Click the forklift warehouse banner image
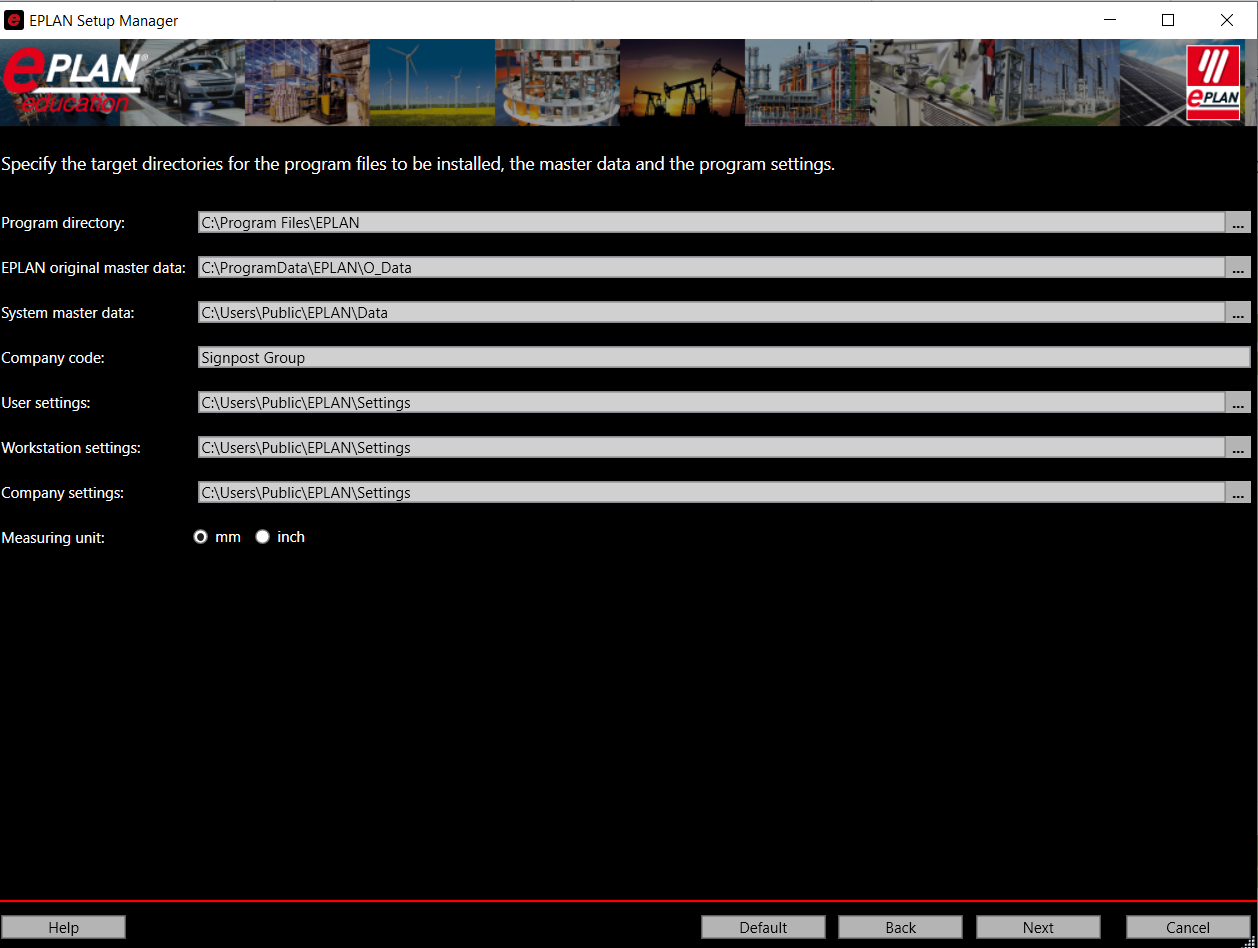 pyautogui.click(x=307, y=83)
